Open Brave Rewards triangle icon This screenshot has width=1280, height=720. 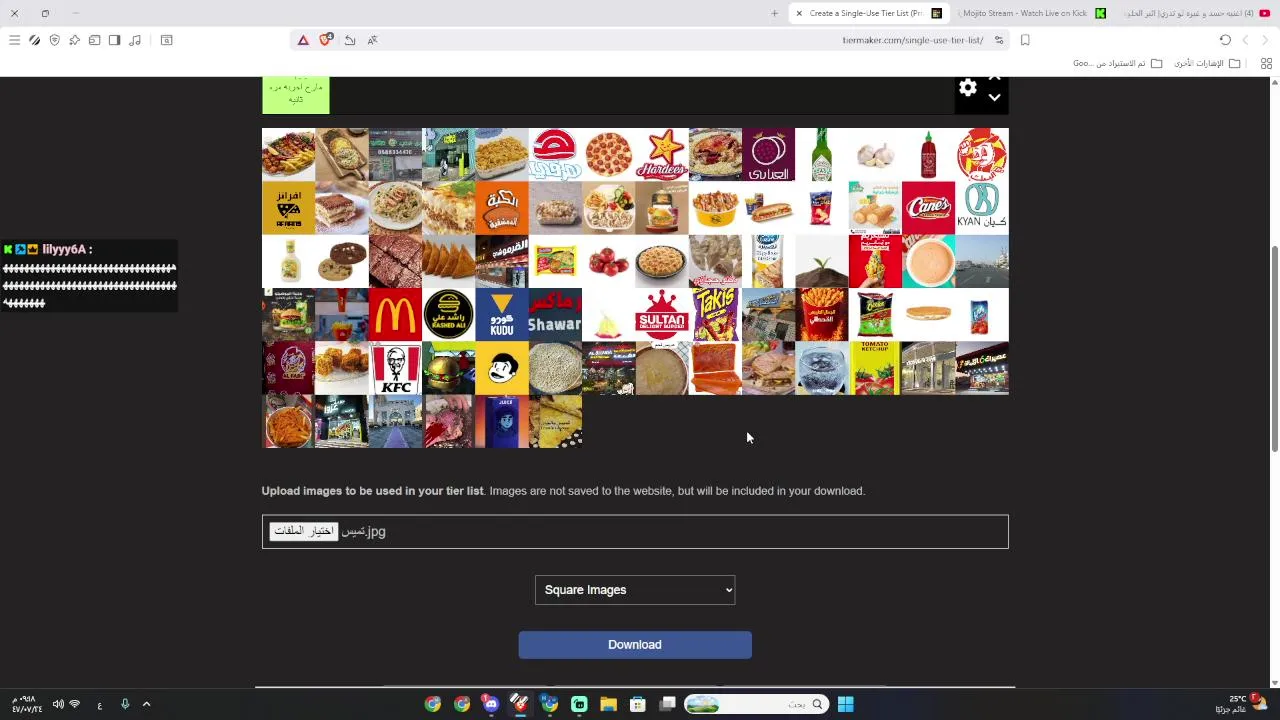303,40
